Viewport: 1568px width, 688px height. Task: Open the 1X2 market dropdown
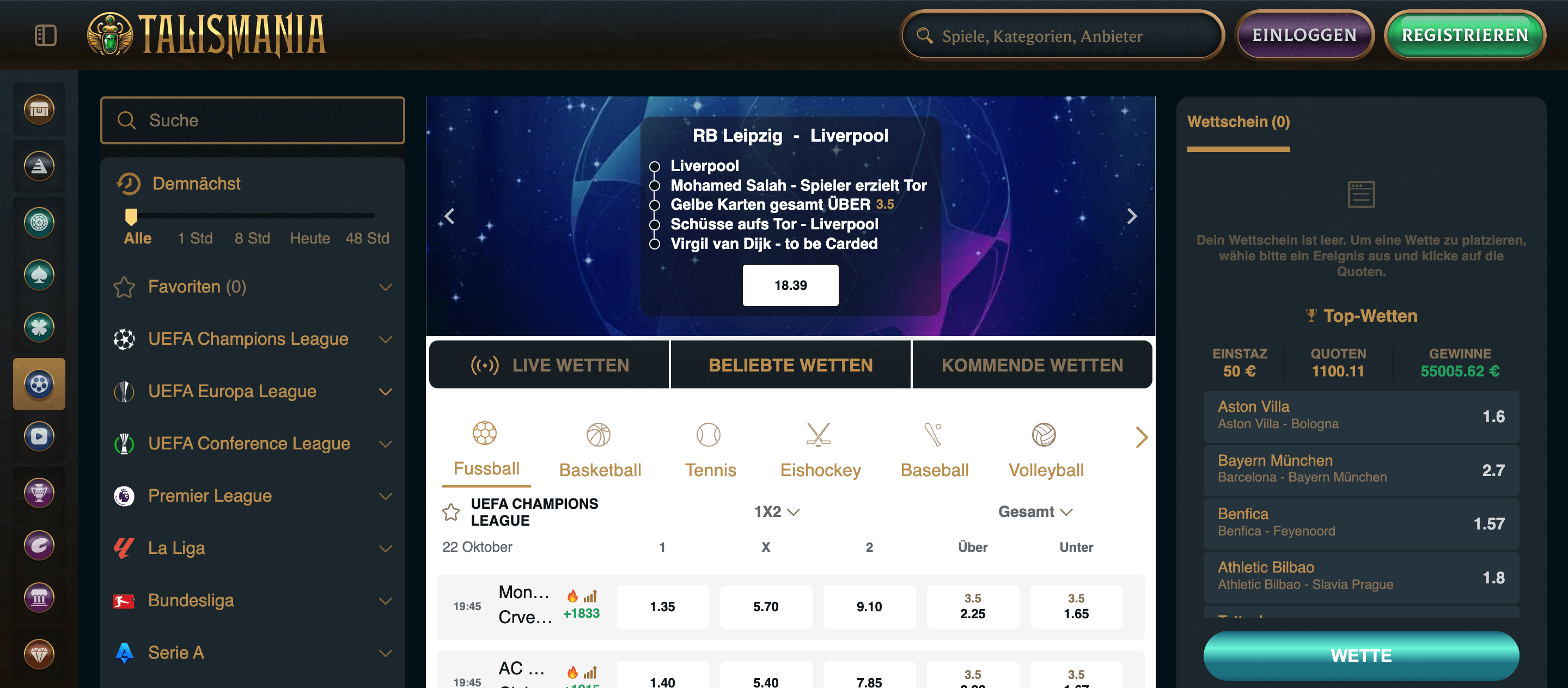(776, 512)
